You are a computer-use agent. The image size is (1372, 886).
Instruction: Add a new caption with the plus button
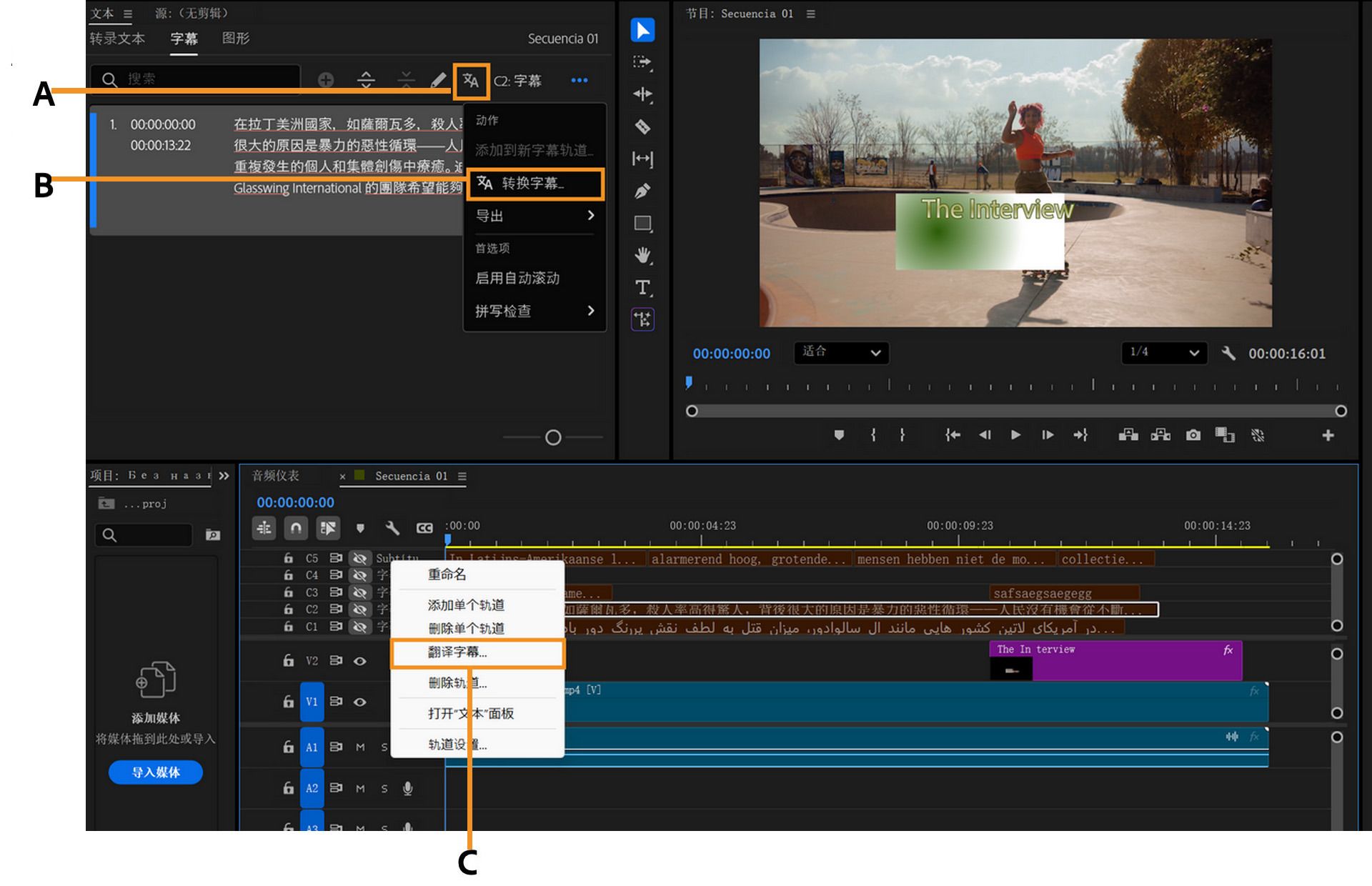click(x=327, y=80)
